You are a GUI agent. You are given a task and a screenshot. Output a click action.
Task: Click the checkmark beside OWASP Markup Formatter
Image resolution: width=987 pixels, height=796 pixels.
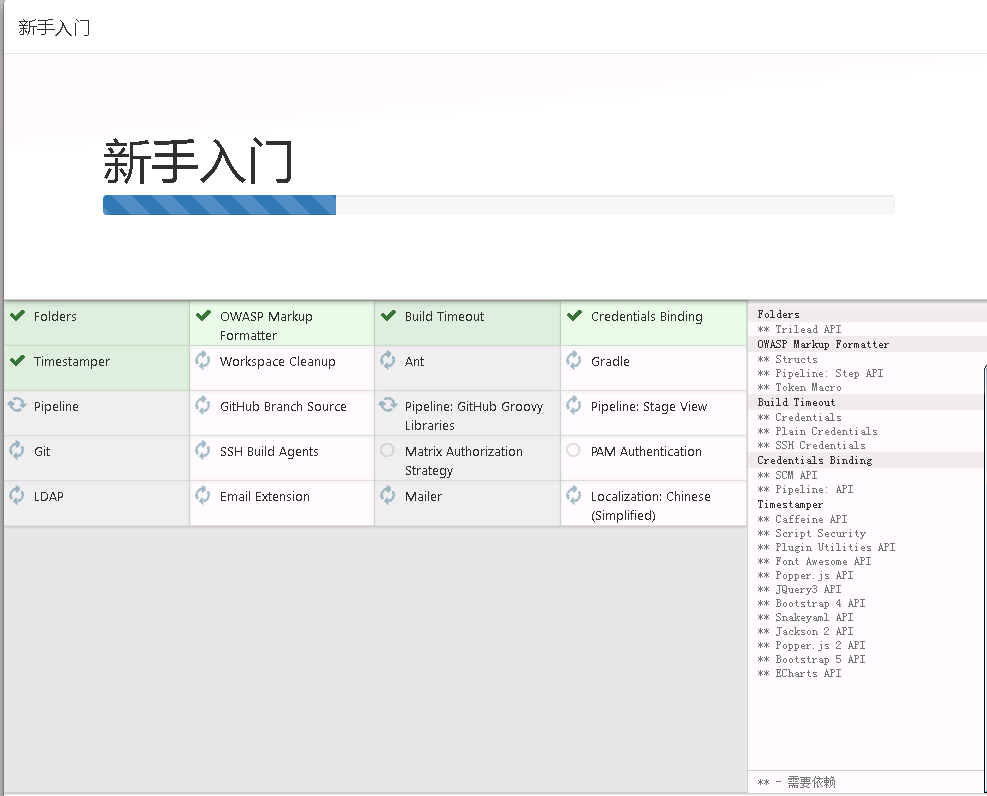point(203,316)
